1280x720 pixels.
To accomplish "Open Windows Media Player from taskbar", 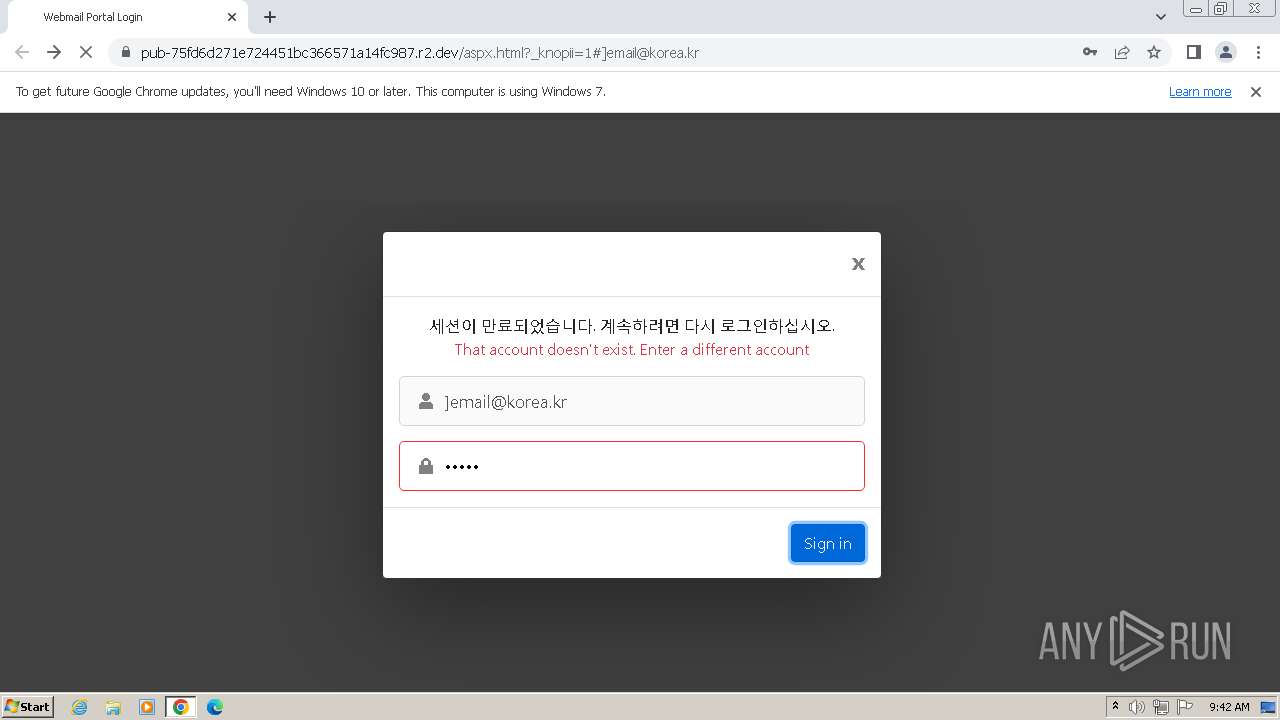I will click(147, 707).
